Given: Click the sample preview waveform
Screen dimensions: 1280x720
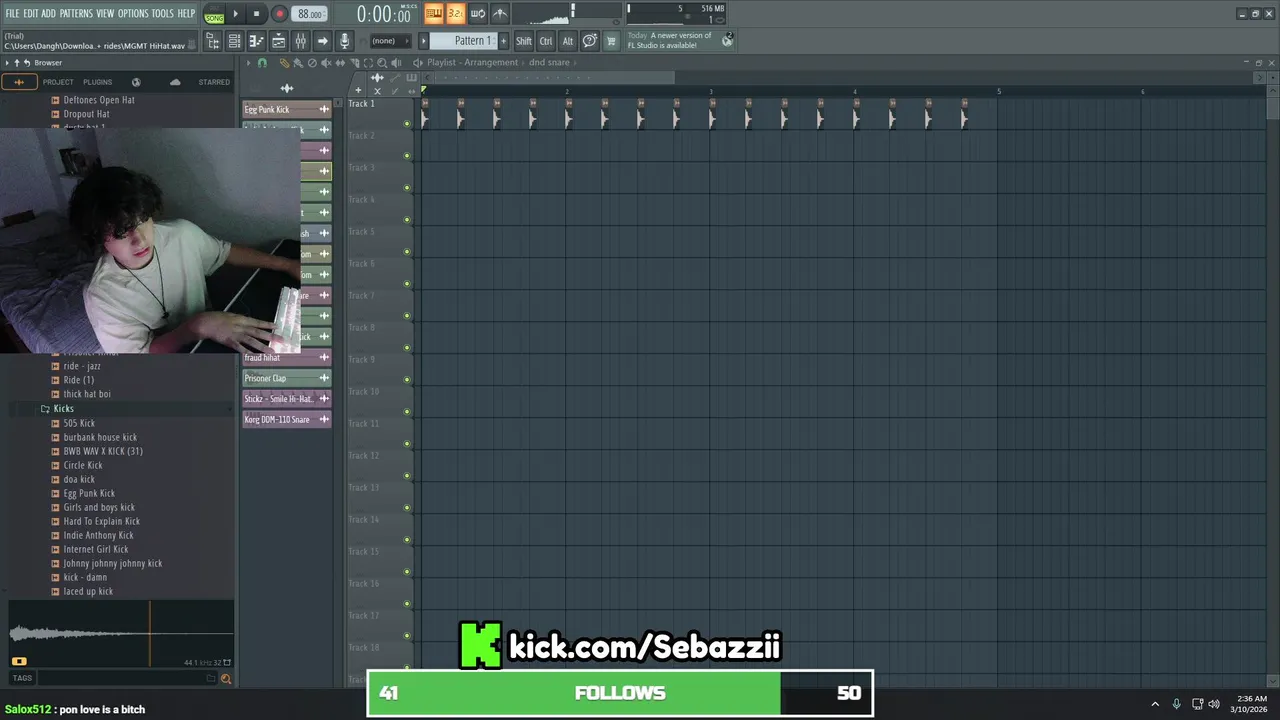Looking at the screenshot, I should (120, 632).
